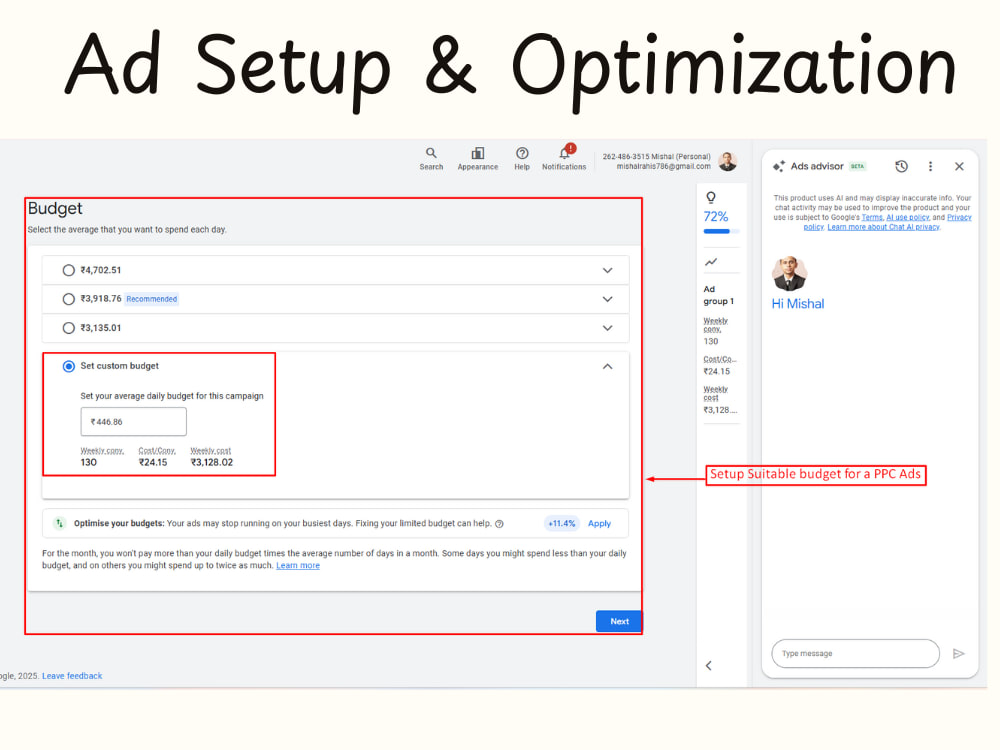Collapse the side panel with left chevron
Screen dimensions: 1000x750
tap(709, 665)
